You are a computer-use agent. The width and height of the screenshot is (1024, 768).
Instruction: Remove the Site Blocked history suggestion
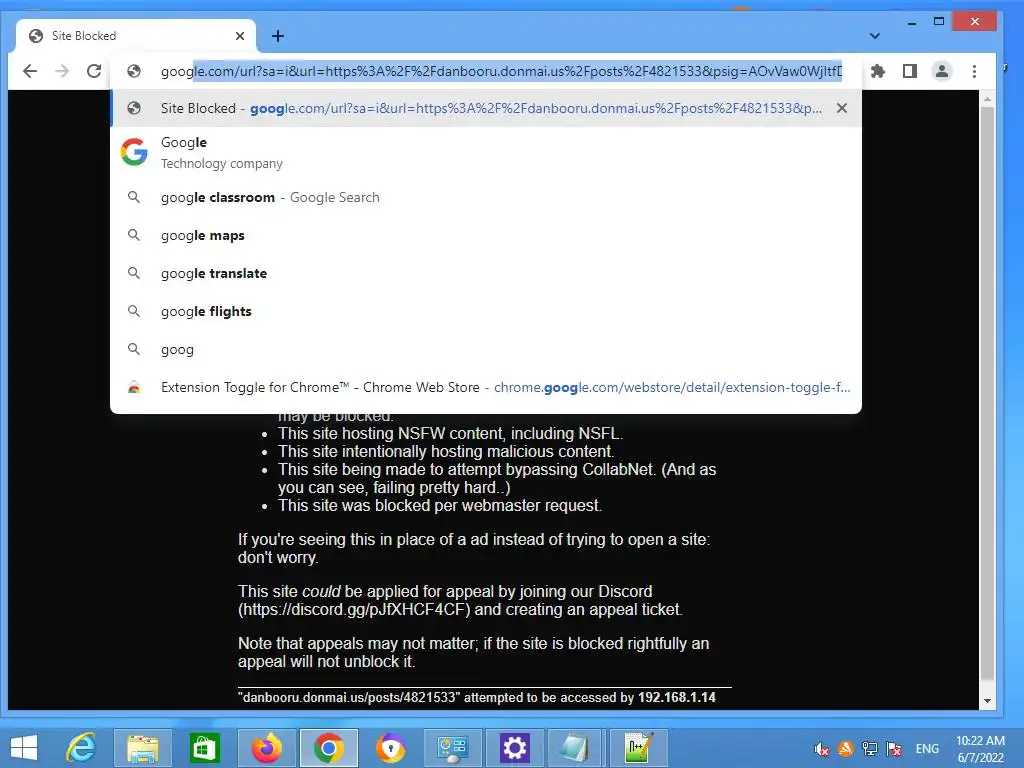[x=842, y=108]
